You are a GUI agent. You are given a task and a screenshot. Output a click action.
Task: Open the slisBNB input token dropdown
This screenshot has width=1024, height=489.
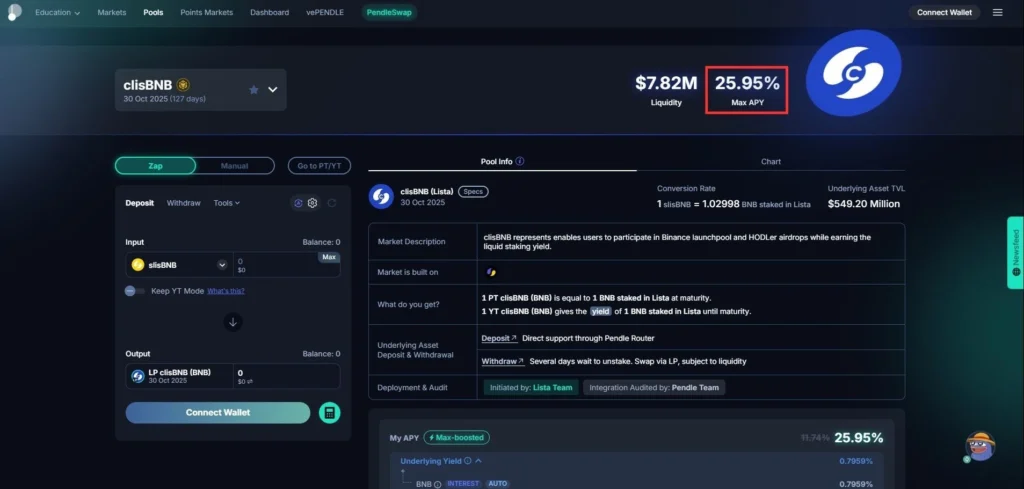[x=222, y=265]
